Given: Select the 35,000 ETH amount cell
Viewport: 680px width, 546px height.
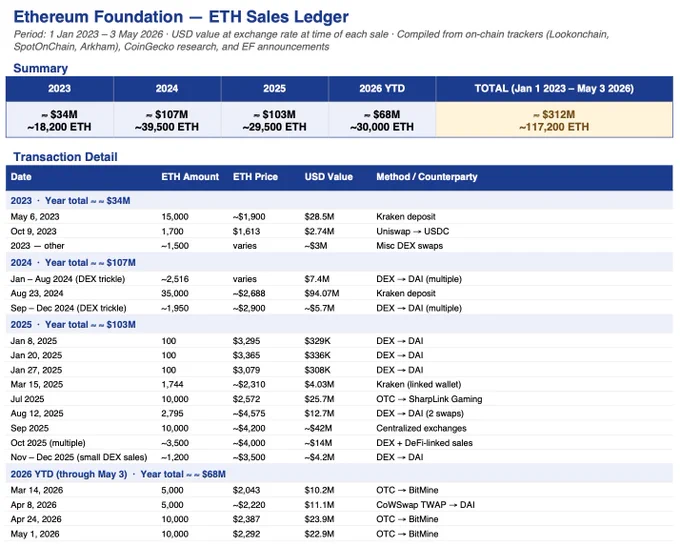Looking at the screenshot, I should [x=175, y=294].
